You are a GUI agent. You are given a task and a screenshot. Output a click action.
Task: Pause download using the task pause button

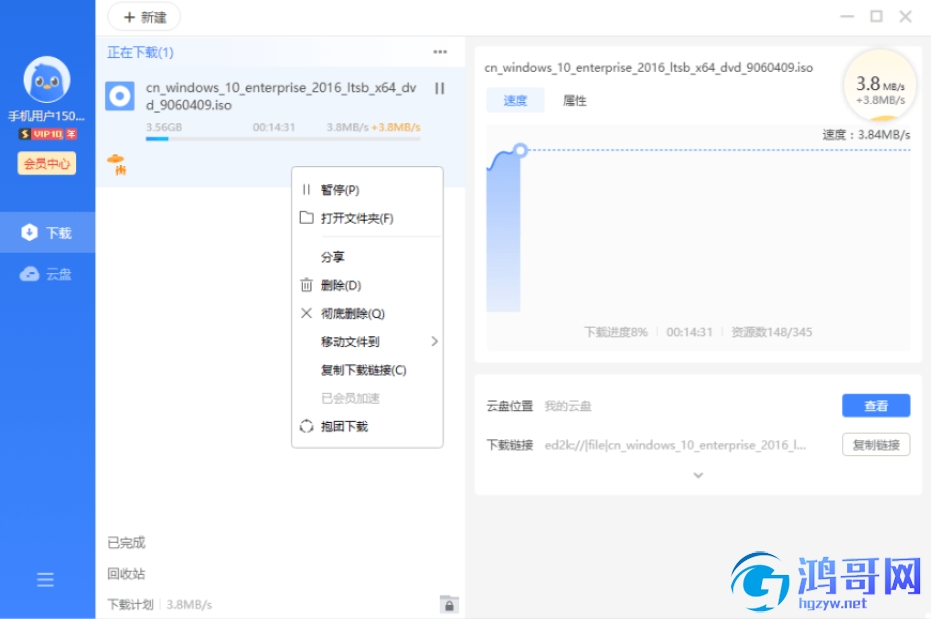pyautogui.click(x=439, y=88)
